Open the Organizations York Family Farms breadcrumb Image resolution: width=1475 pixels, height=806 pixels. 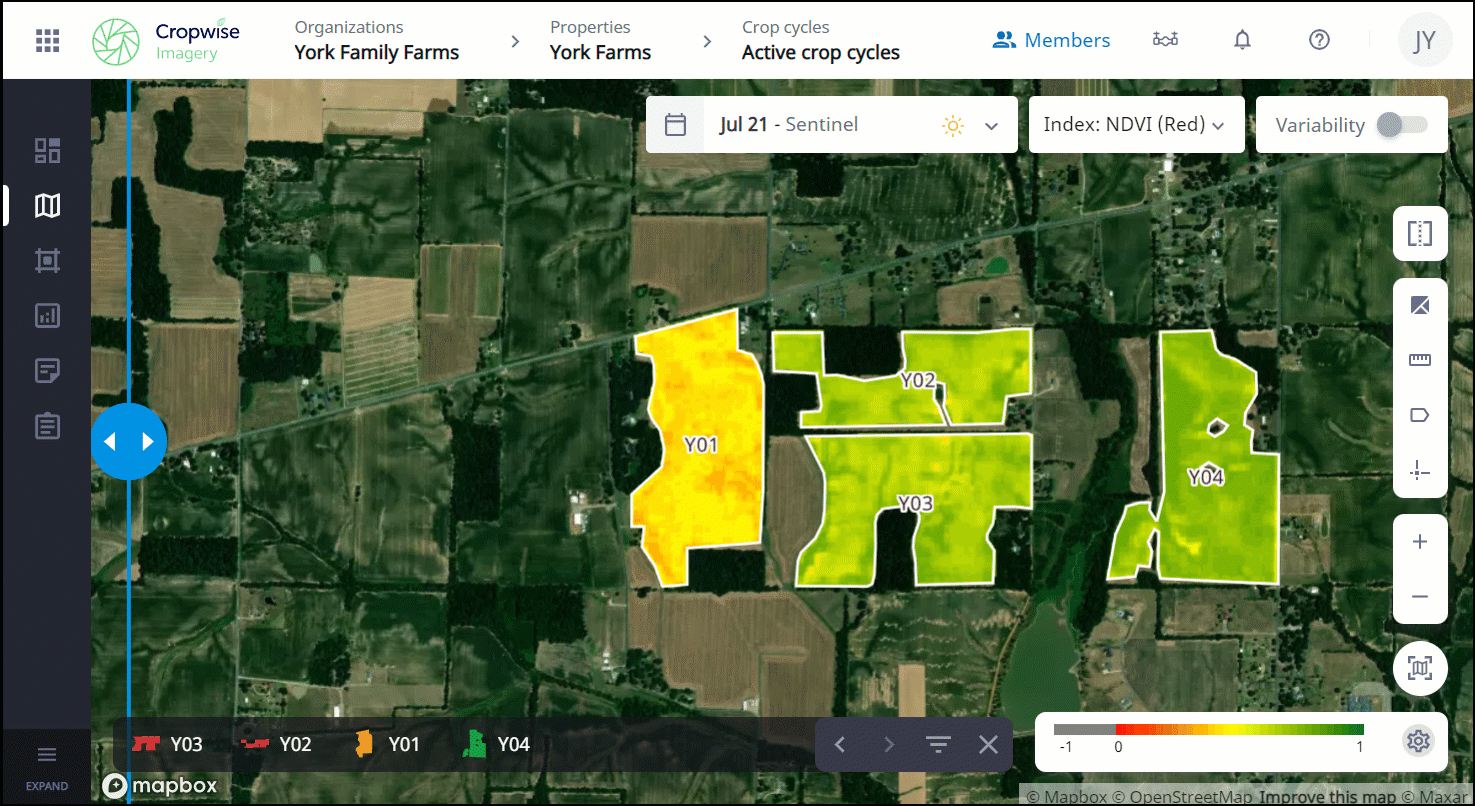point(376,41)
